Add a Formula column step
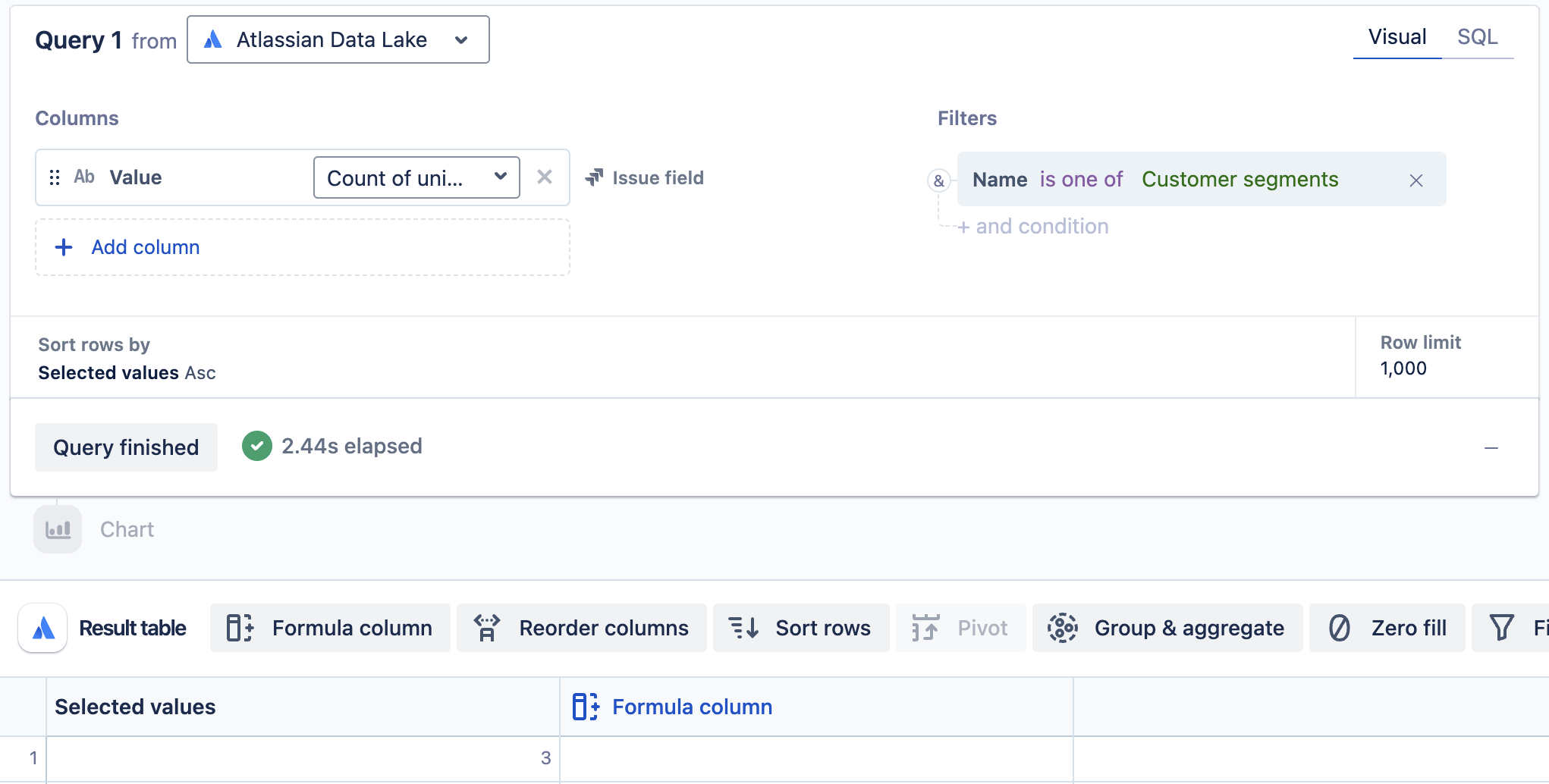Viewport: 1549px width, 784px height. click(x=330, y=628)
